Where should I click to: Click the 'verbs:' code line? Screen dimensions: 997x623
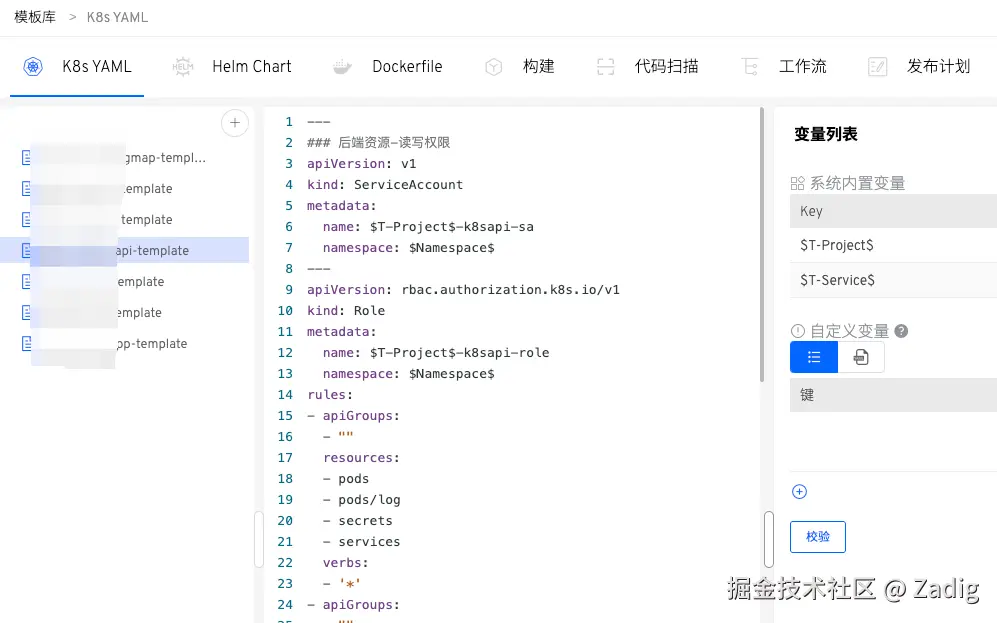coord(345,563)
